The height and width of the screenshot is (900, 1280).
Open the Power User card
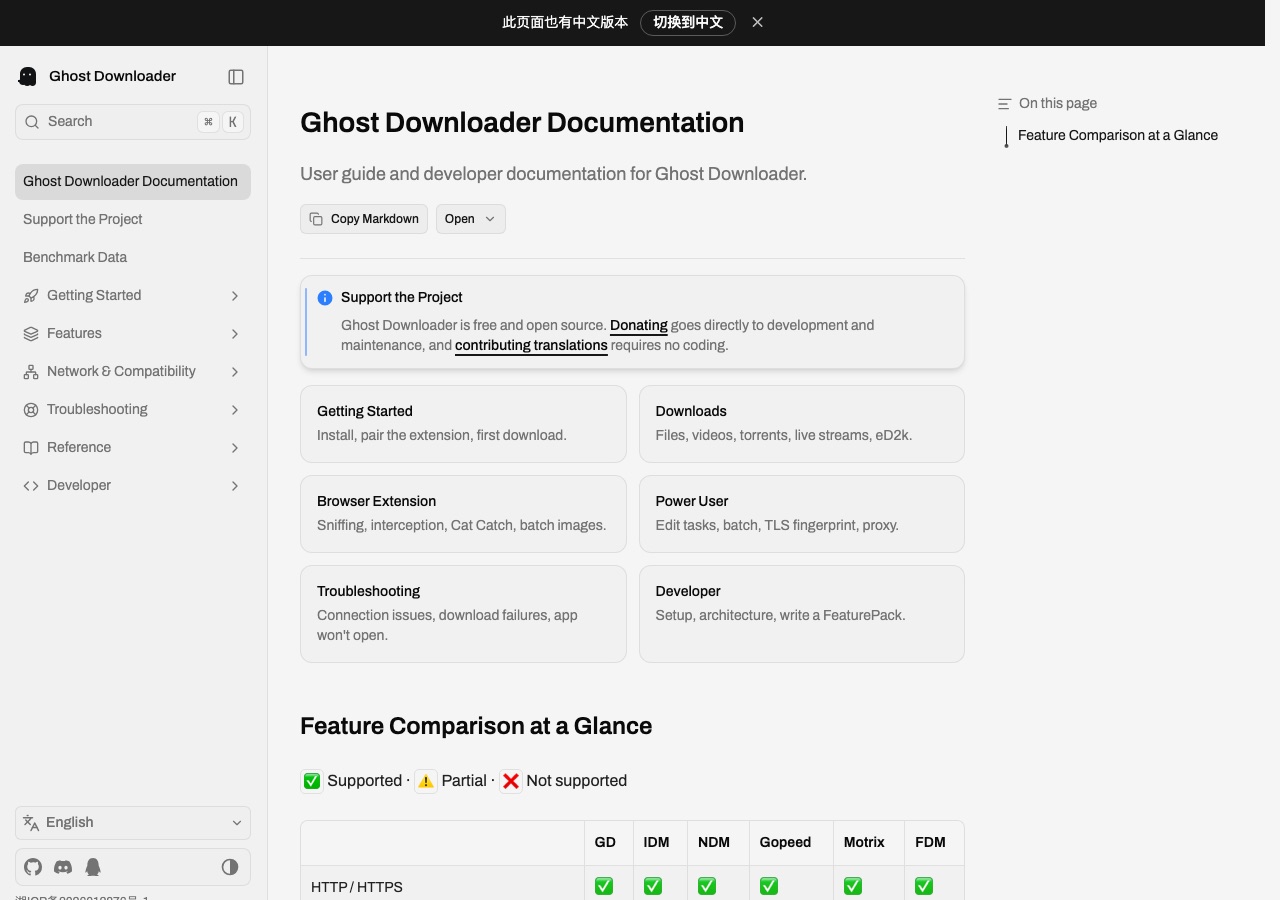802,514
